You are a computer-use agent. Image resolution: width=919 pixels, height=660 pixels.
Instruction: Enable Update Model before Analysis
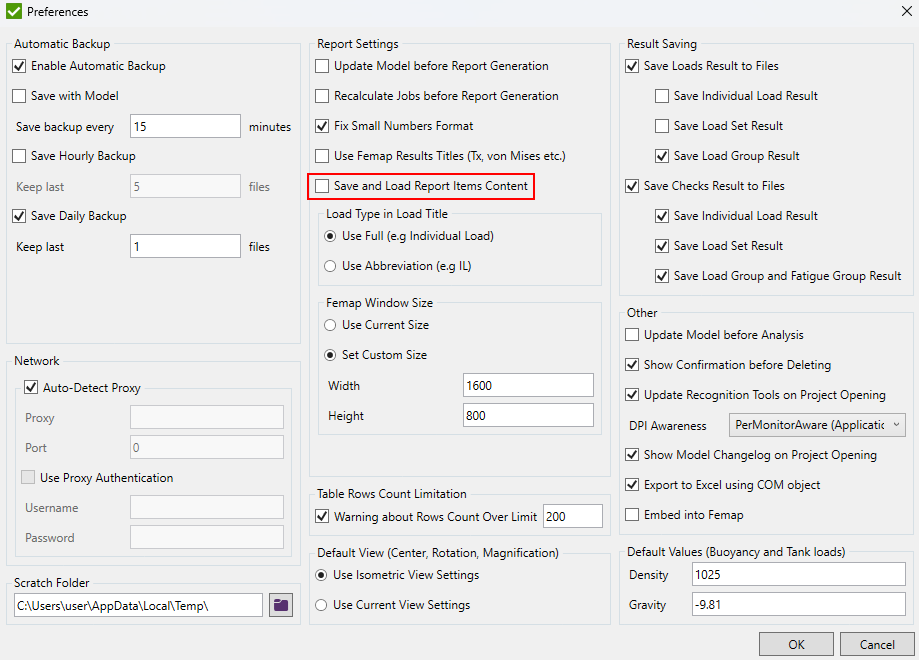(x=633, y=335)
